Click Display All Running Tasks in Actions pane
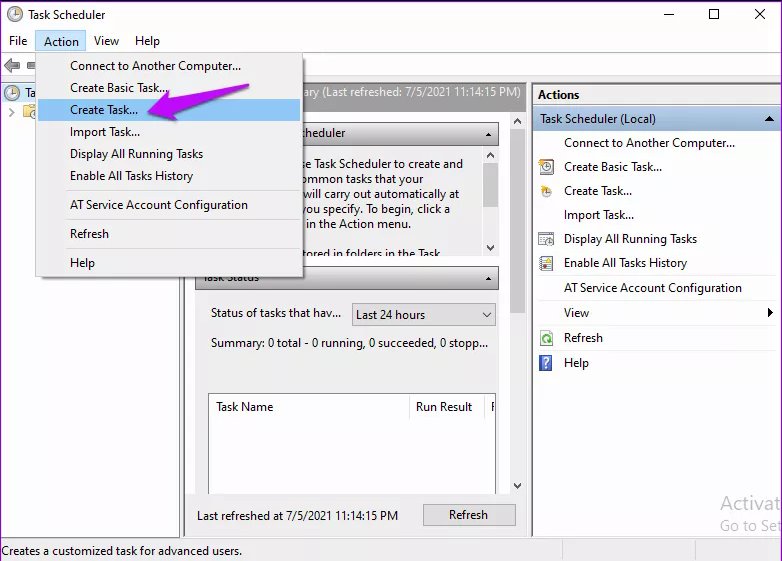The width and height of the screenshot is (782, 561). pyautogui.click(x=630, y=239)
